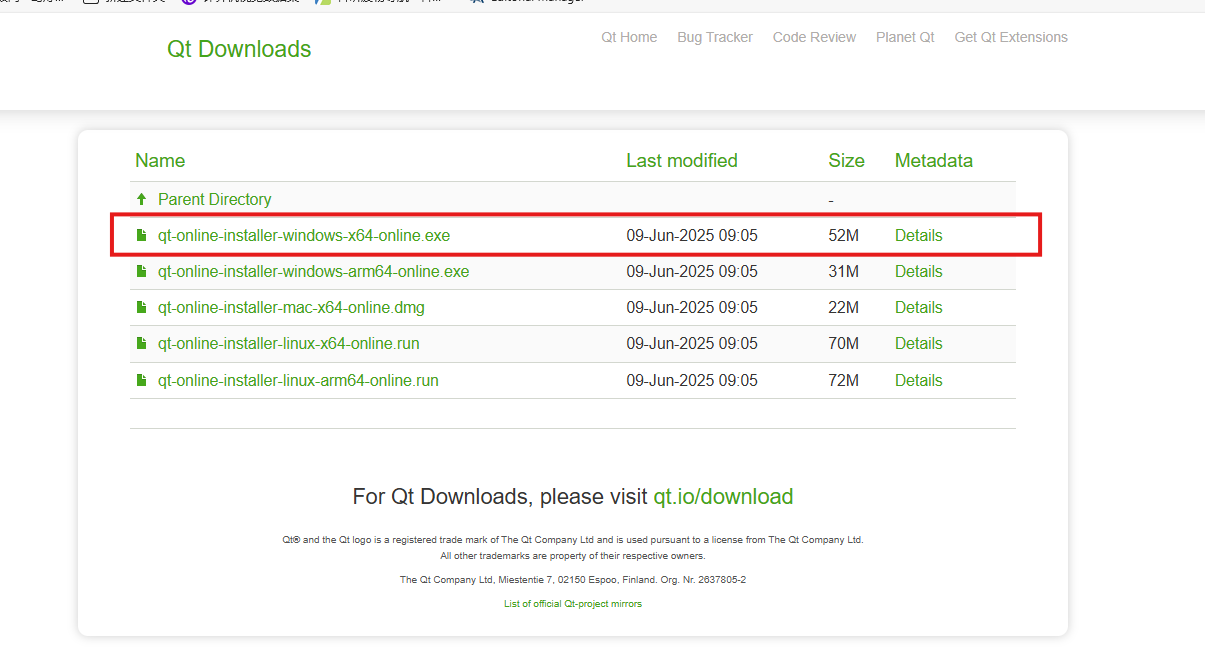Click the 52M size of the windows-x64 installer
This screenshot has height=660, width=1205.
tap(844, 236)
